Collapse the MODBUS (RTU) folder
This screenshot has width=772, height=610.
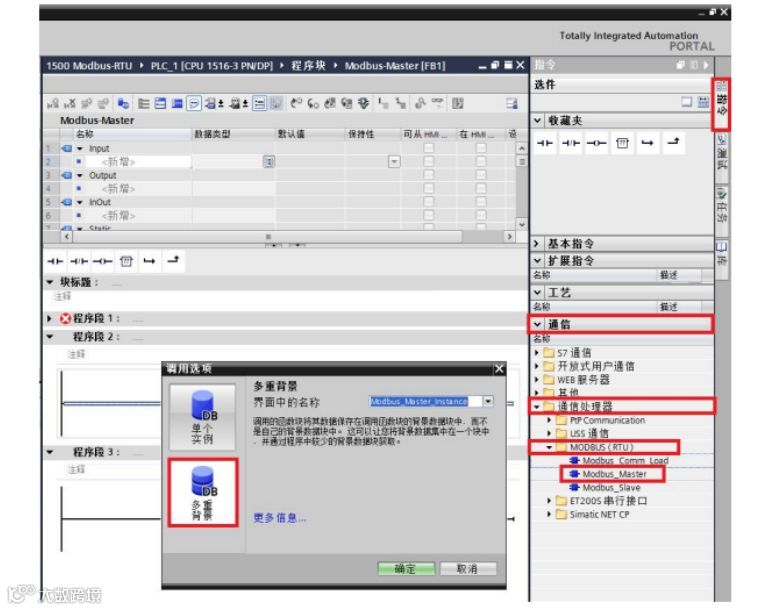[549, 447]
